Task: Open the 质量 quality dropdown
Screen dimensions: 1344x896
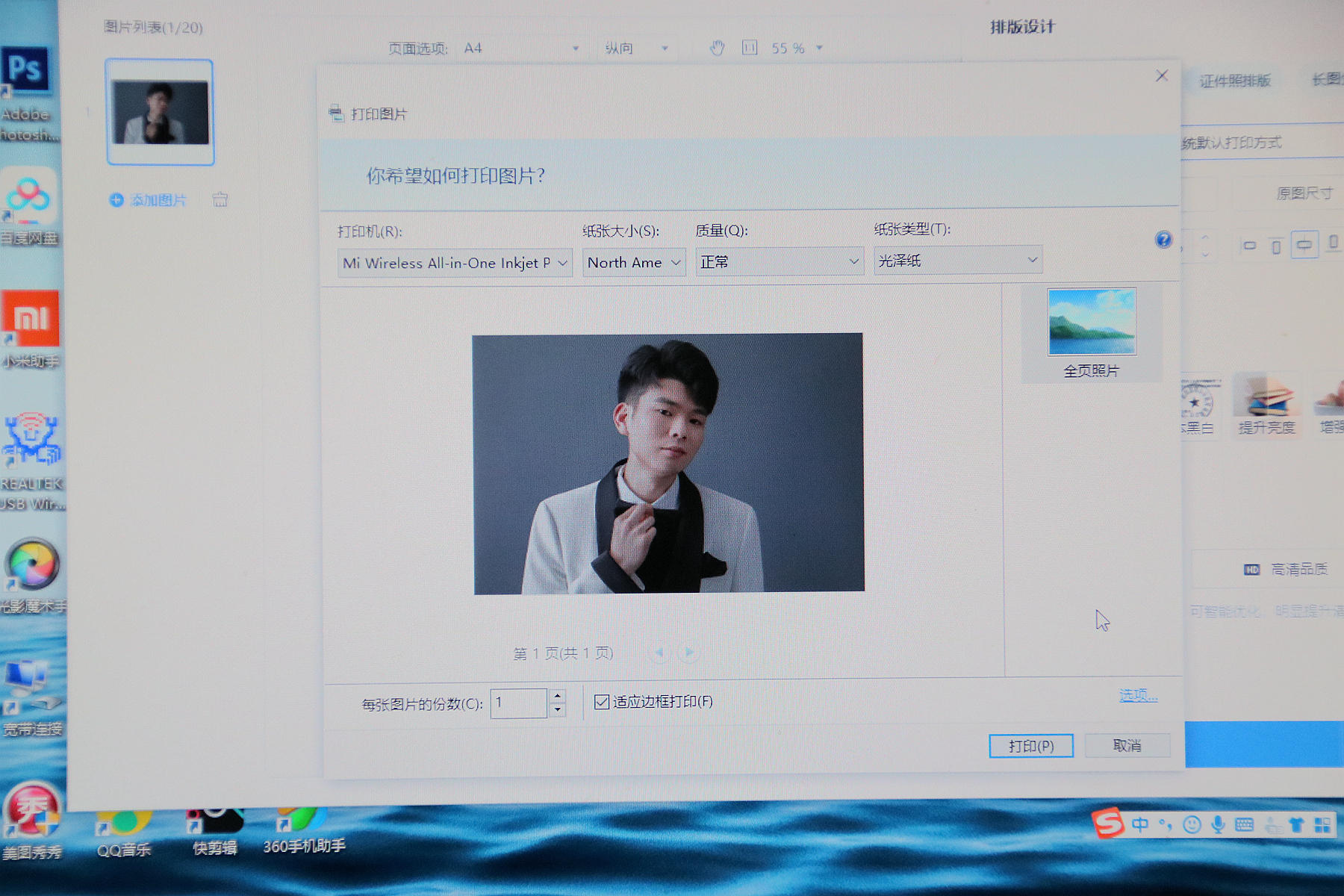Action: click(x=780, y=261)
